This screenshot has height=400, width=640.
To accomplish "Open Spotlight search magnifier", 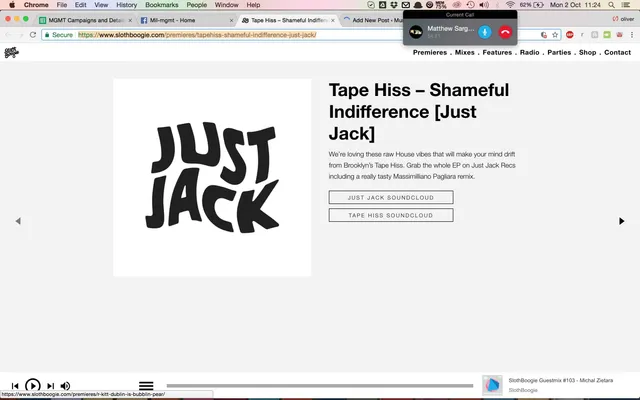I will pyautogui.click(x=611, y=5).
